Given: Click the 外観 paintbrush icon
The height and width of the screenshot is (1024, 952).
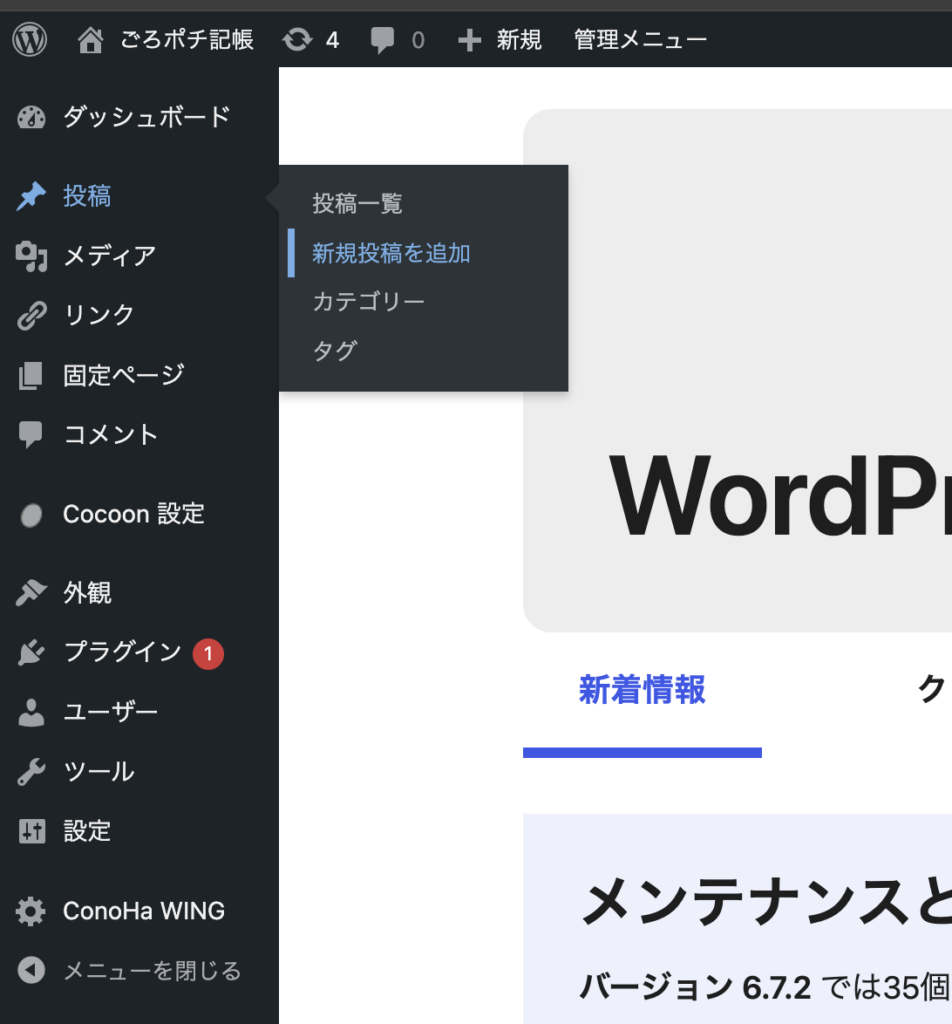Looking at the screenshot, I should tap(31, 593).
